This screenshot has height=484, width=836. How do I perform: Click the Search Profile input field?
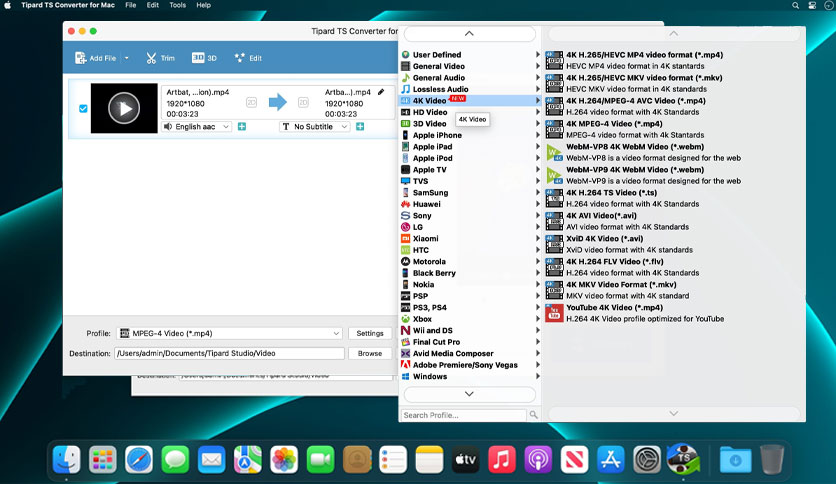463,415
